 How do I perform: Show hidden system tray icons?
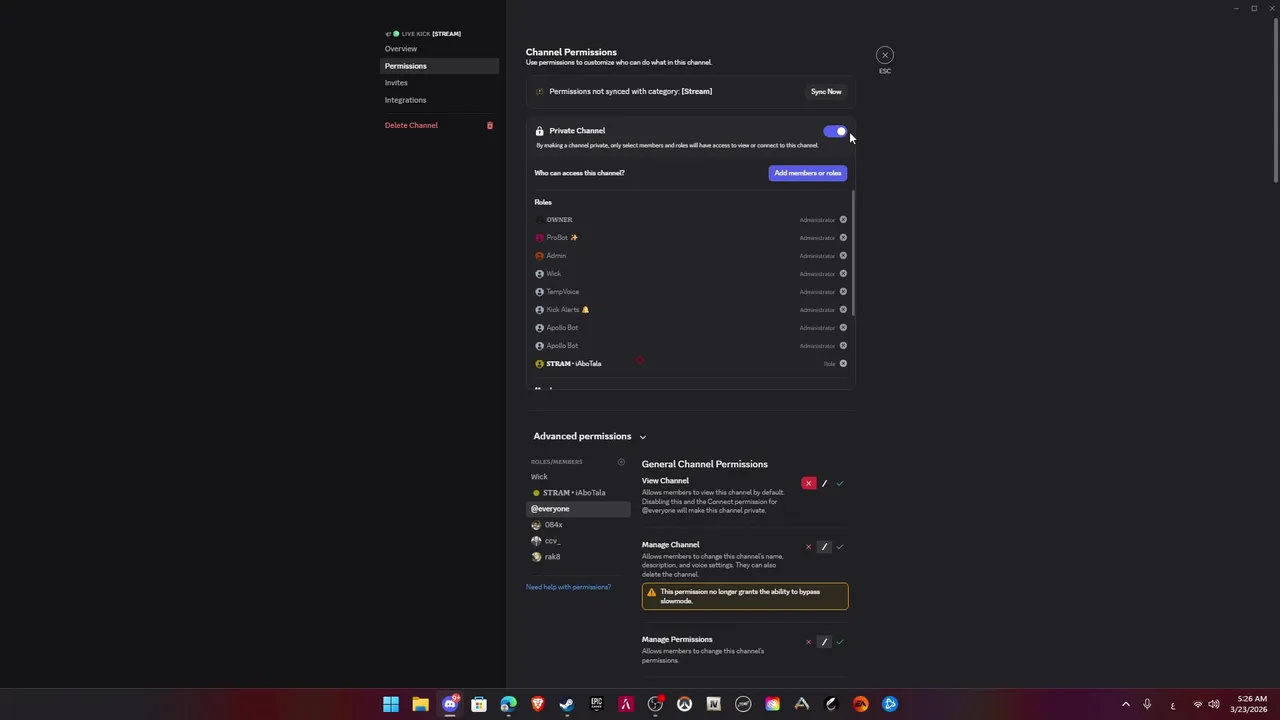click(x=1125, y=704)
